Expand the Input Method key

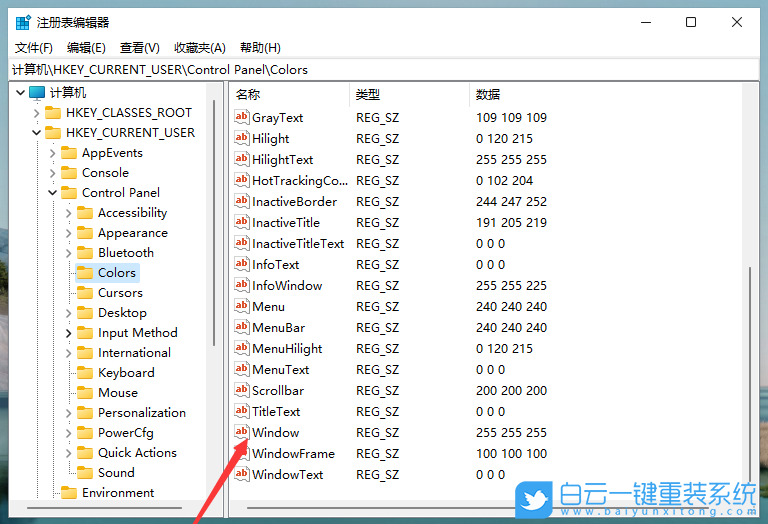click(x=68, y=333)
